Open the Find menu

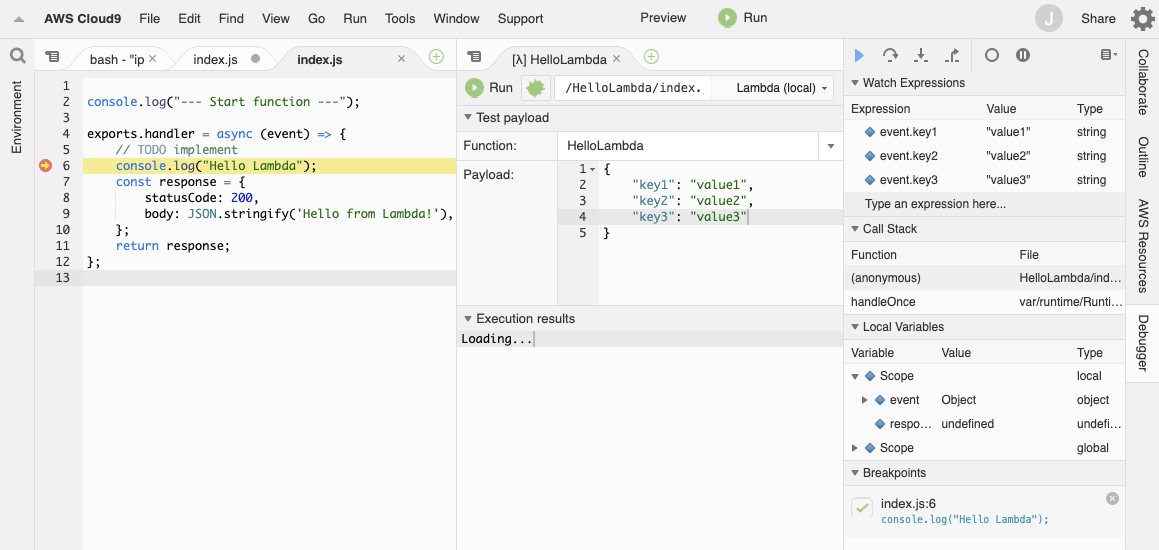point(231,18)
